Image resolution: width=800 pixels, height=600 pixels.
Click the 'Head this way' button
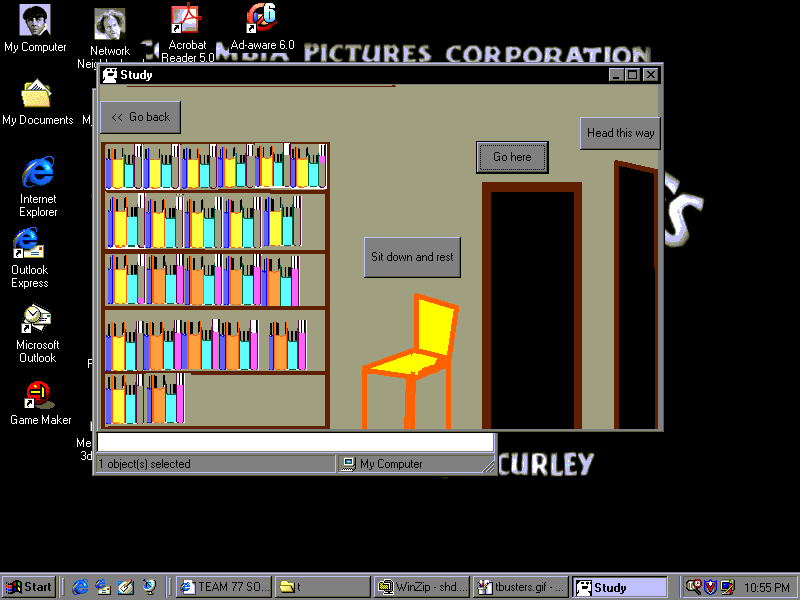pyautogui.click(x=620, y=133)
